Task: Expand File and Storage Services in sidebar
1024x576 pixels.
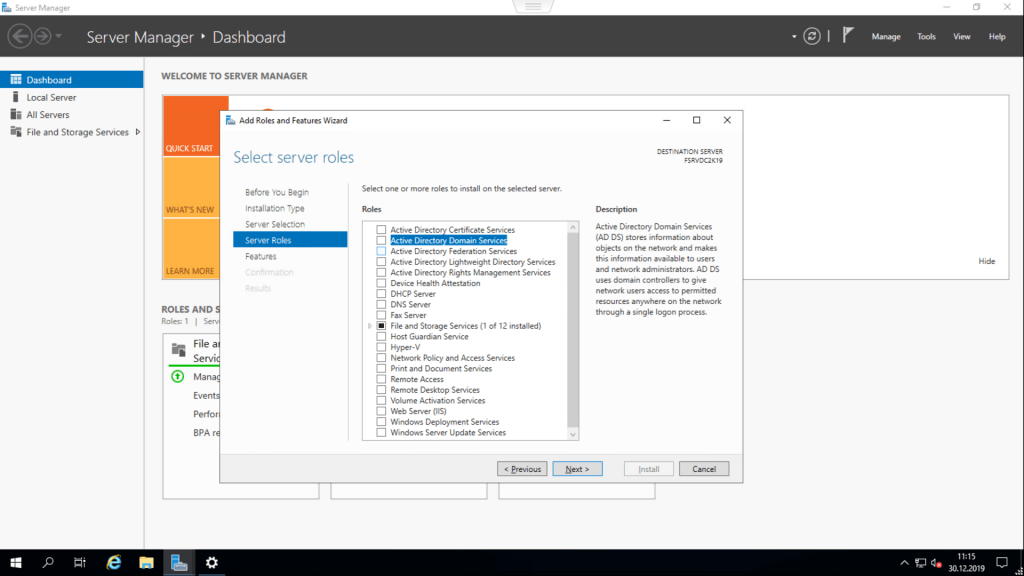Action: tap(138, 132)
